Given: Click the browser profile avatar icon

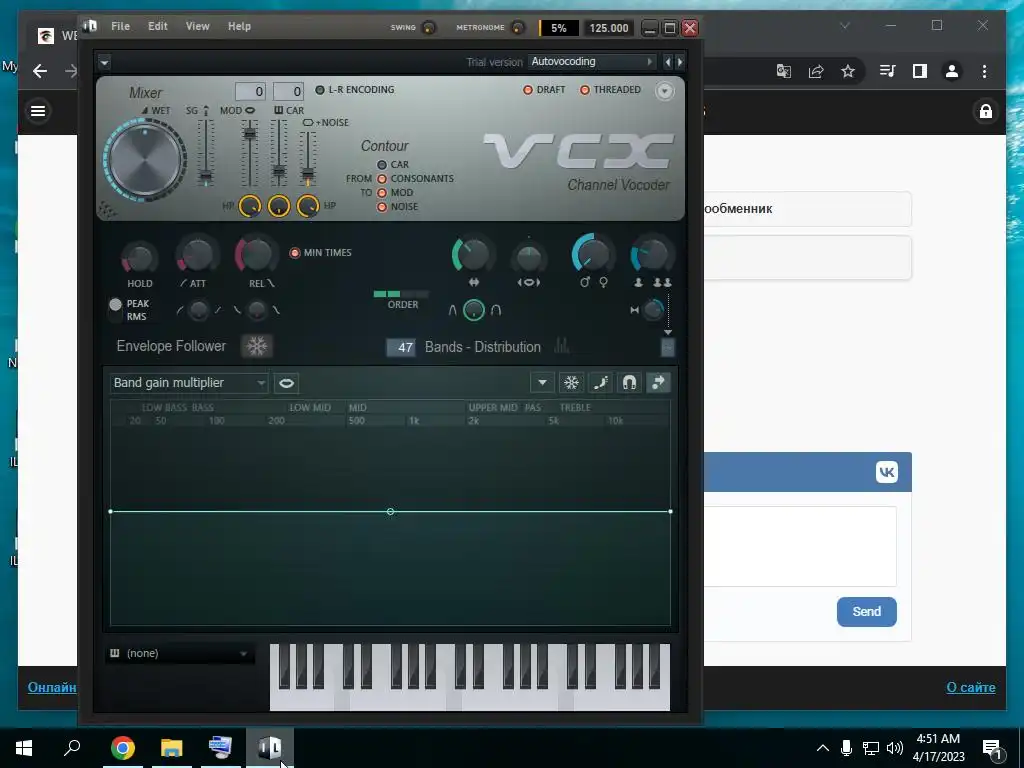Looking at the screenshot, I should point(952,71).
